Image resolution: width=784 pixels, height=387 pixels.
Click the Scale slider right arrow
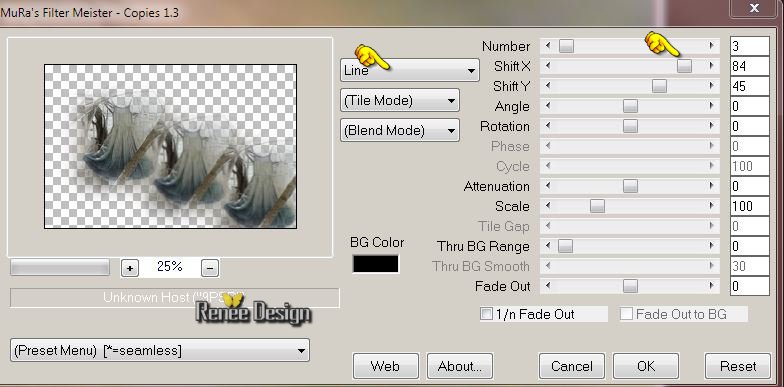pos(710,206)
